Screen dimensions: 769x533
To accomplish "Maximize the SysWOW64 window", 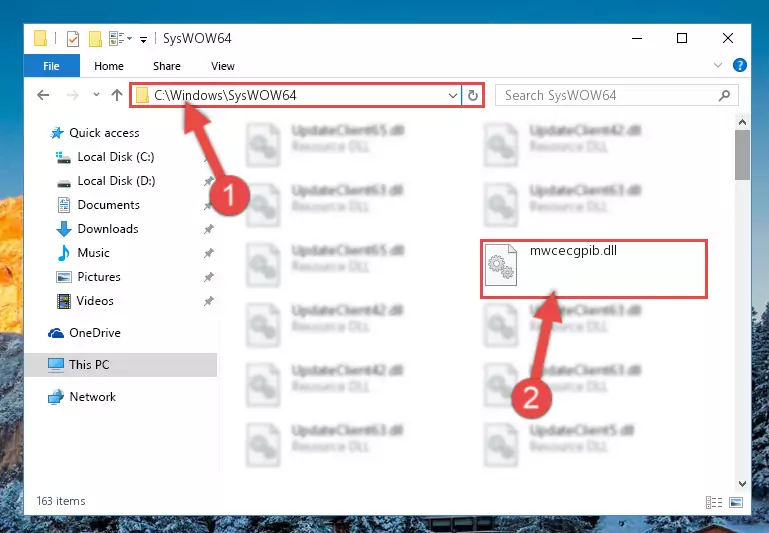I will [682, 38].
